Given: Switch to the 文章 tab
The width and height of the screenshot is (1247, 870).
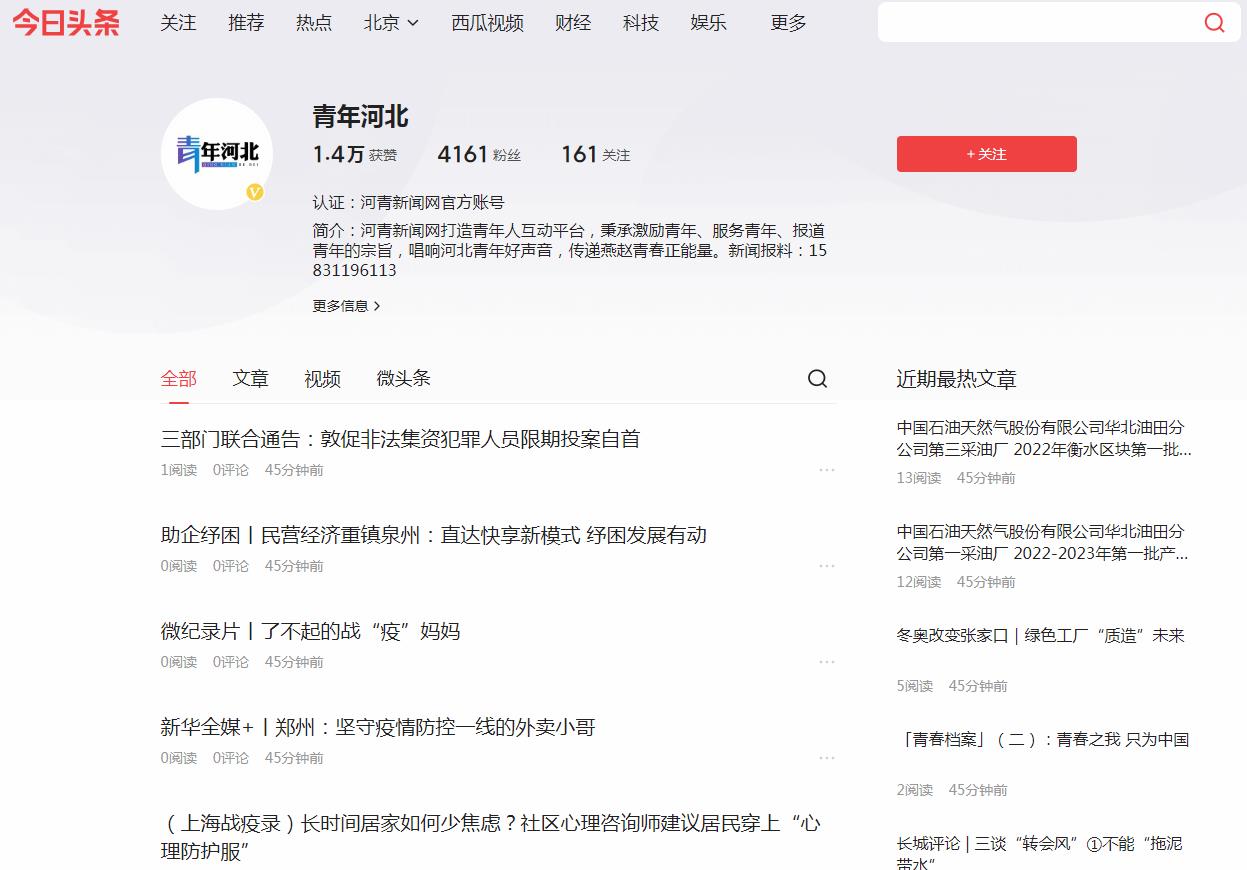Looking at the screenshot, I should click(251, 378).
